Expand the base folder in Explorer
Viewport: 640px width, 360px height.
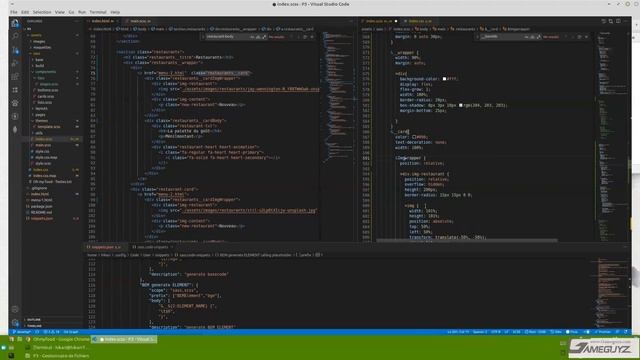39,60
